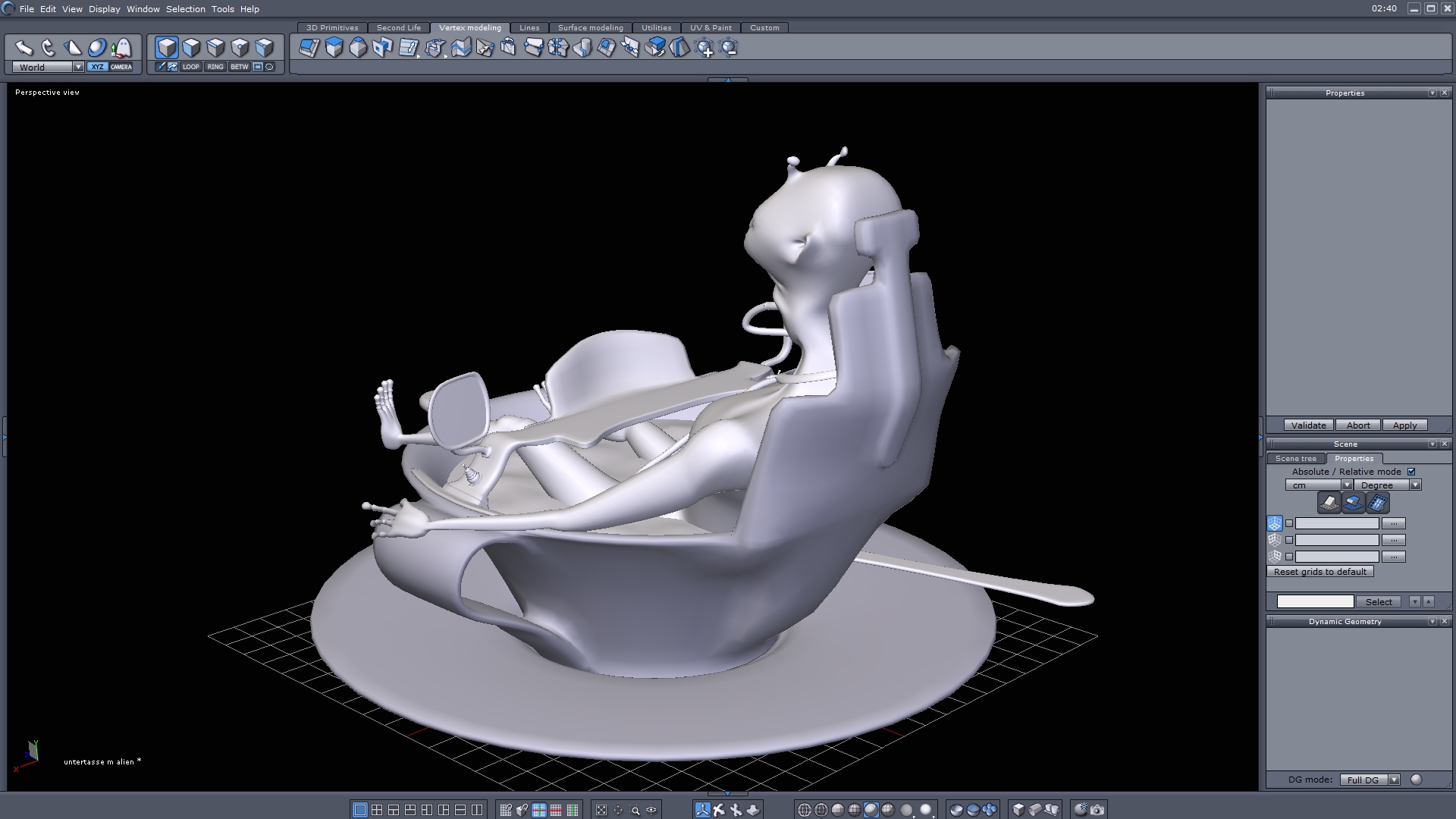The image size is (1456, 819).
Task: Open the Full DG mode dropdown
Action: pyautogui.click(x=1394, y=780)
